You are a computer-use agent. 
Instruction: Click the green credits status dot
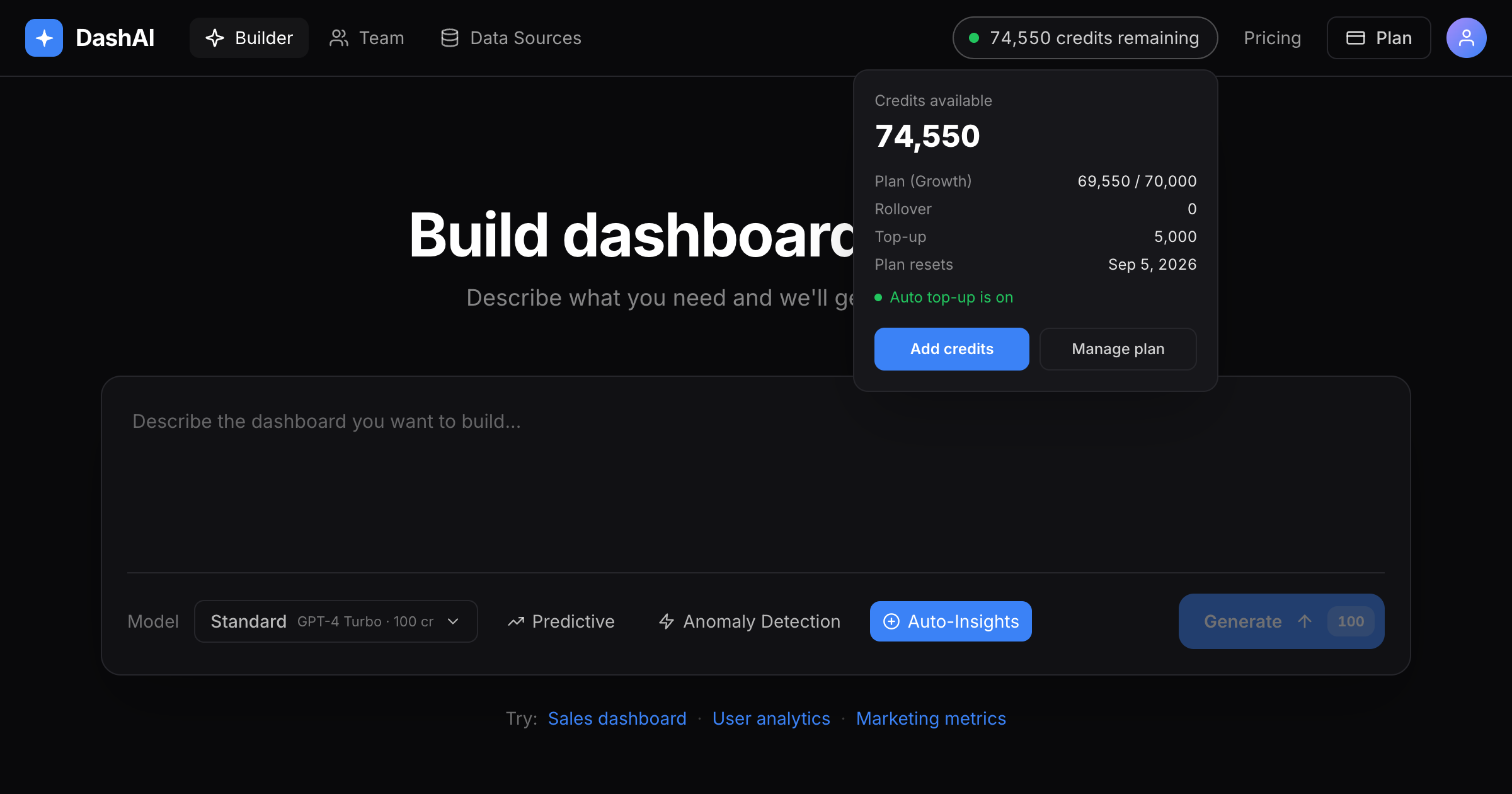[x=974, y=38]
